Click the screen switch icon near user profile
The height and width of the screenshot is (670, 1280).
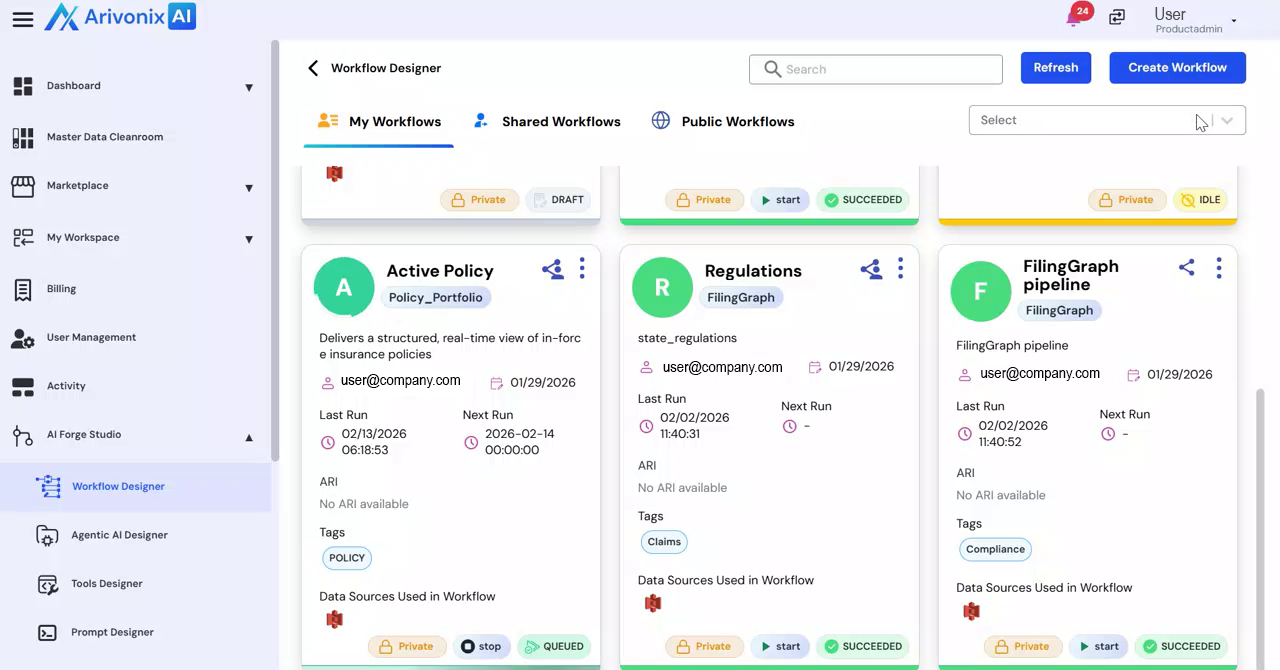pyautogui.click(x=1117, y=17)
